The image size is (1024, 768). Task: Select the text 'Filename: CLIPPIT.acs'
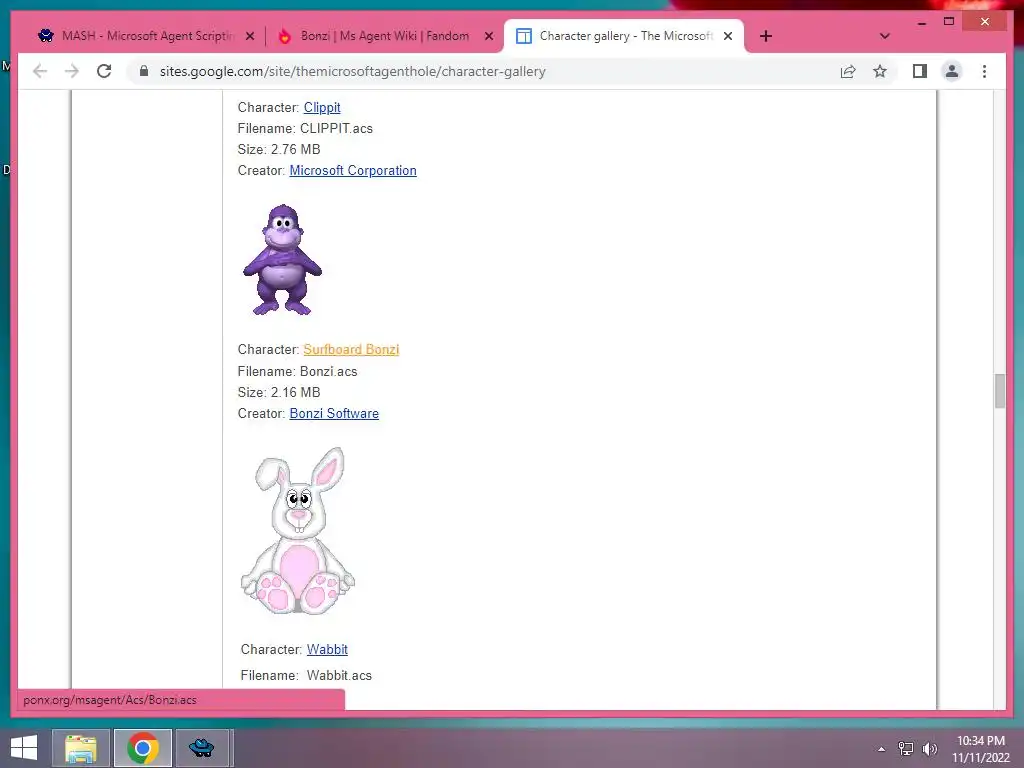(305, 128)
